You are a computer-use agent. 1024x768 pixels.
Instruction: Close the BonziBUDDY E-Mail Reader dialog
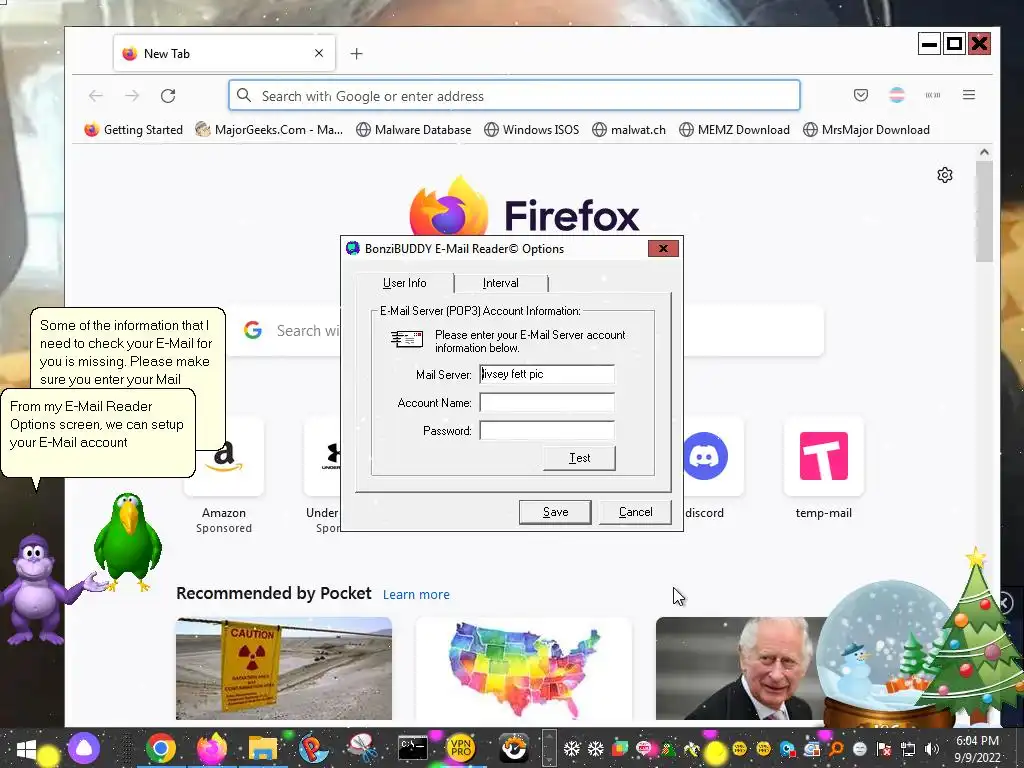[x=663, y=248]
